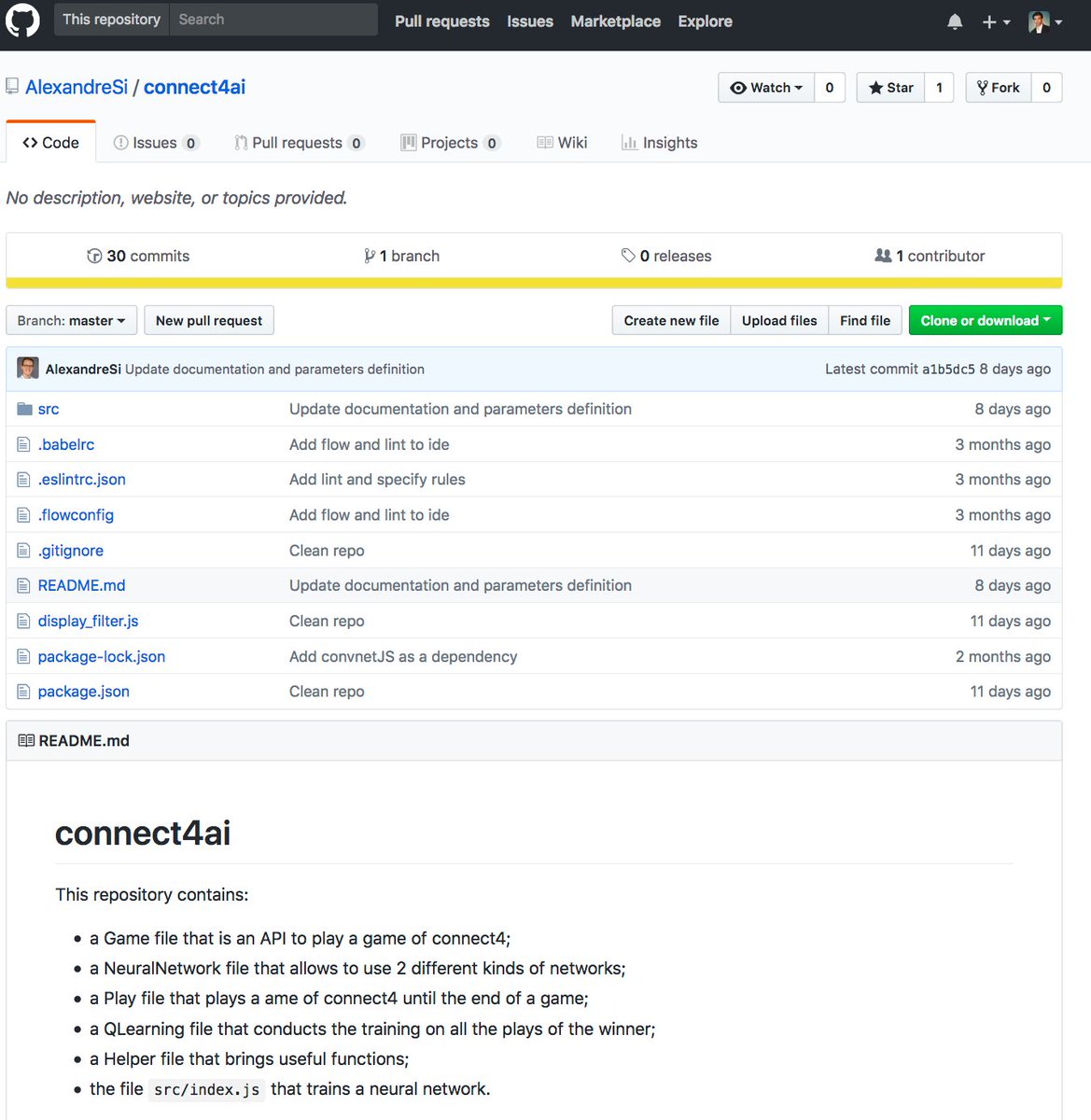The image size is (1091, 1120).
Task: Click the package-lock.json file icon
Action: point(24,656)
